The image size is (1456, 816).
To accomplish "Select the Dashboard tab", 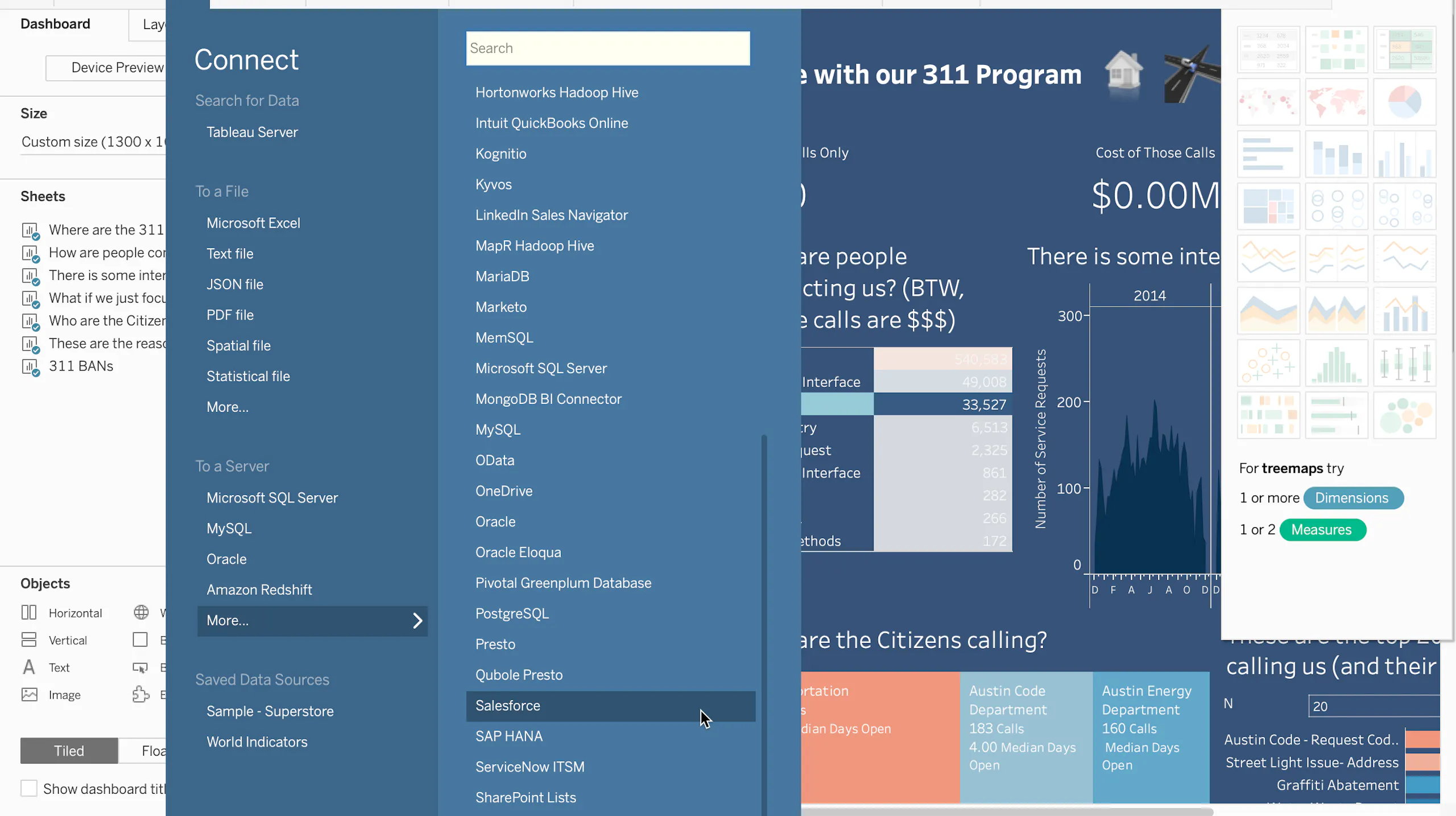I will click(55, 23).
